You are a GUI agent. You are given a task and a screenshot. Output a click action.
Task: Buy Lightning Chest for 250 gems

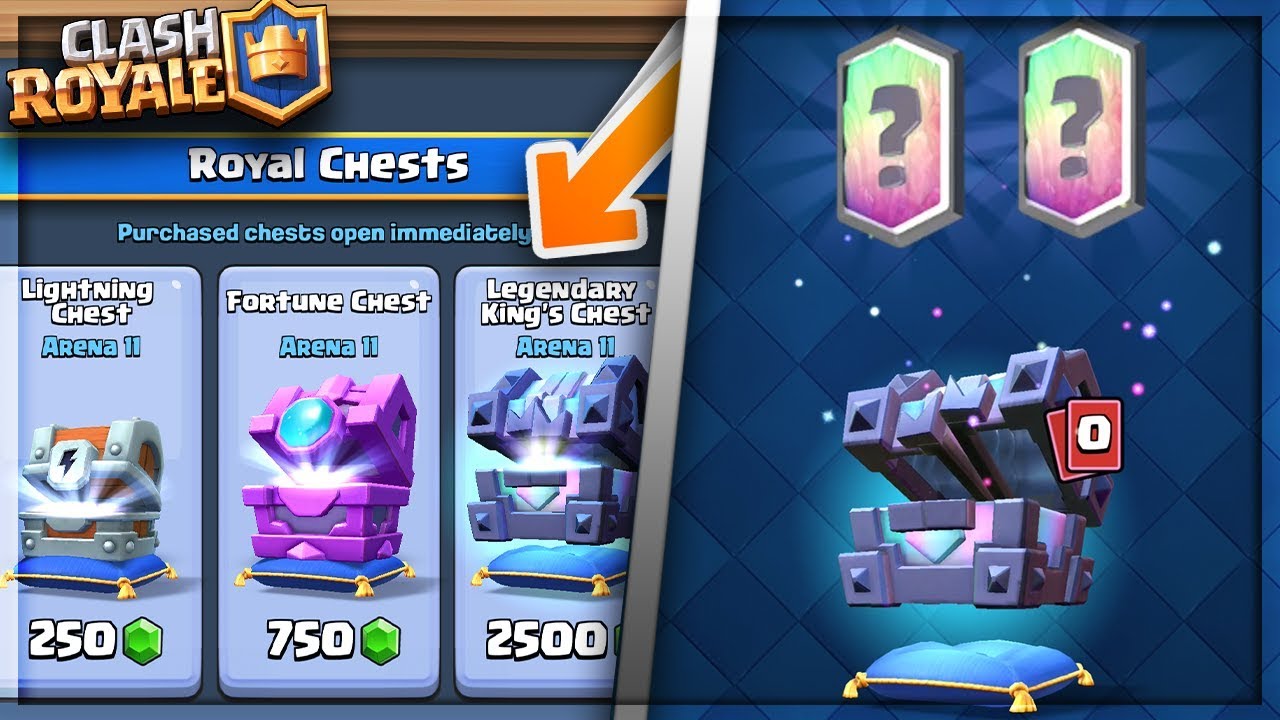(x=96, y=641)
